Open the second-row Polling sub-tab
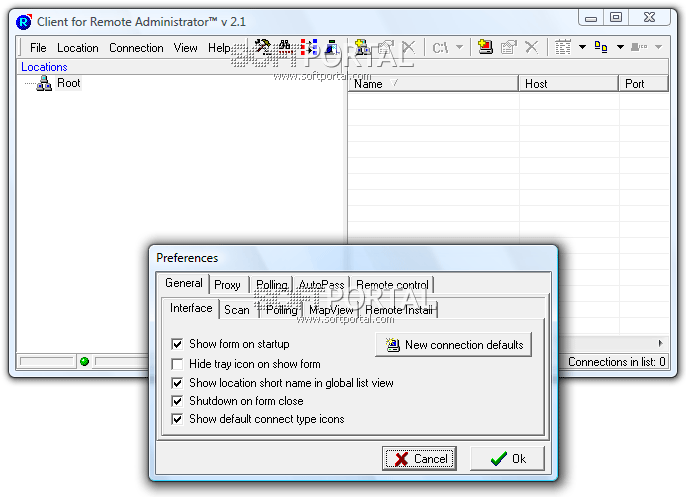686x497 pixels. click(281, 310)
